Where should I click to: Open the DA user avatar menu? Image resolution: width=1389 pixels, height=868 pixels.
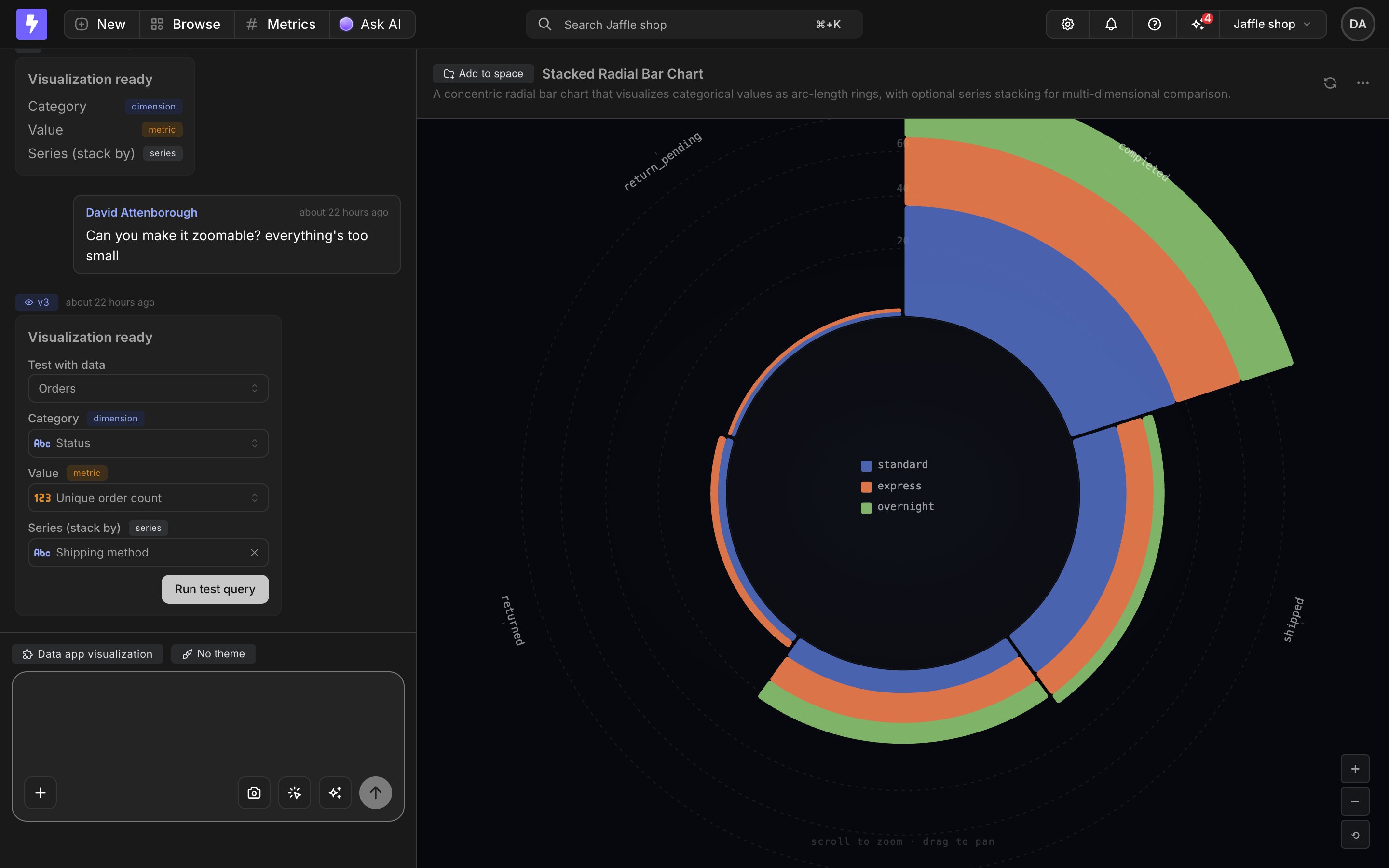(x=1358, y=24)
